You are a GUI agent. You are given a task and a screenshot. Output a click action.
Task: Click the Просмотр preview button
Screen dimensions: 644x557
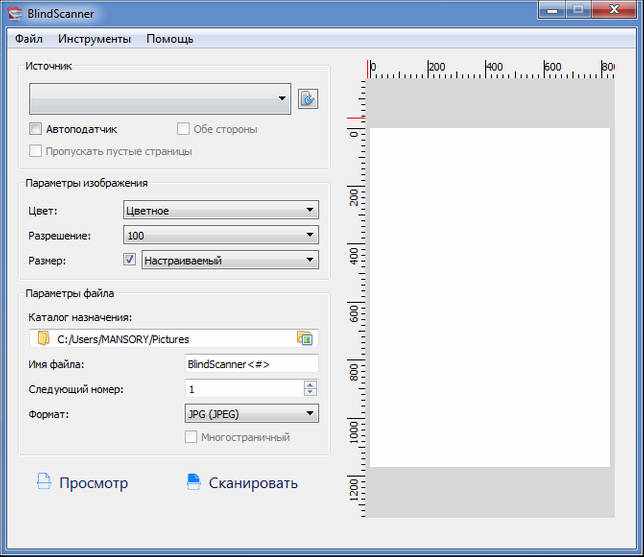pyautogui.click(x=82, y=483)
